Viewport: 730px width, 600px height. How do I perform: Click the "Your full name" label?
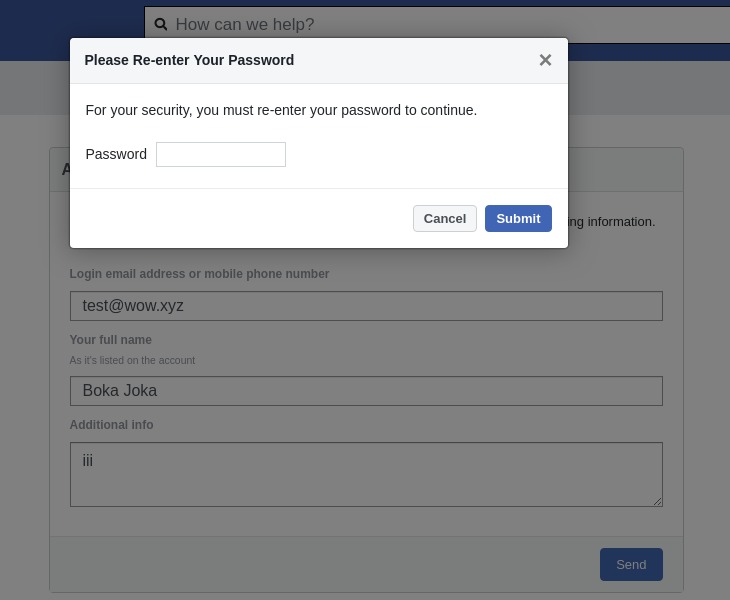[x=111, y=340]
